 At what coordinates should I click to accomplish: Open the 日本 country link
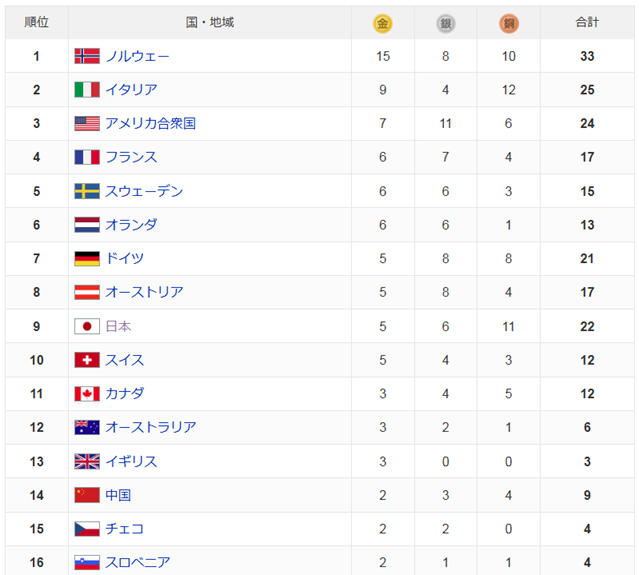(x=118, y=326)
